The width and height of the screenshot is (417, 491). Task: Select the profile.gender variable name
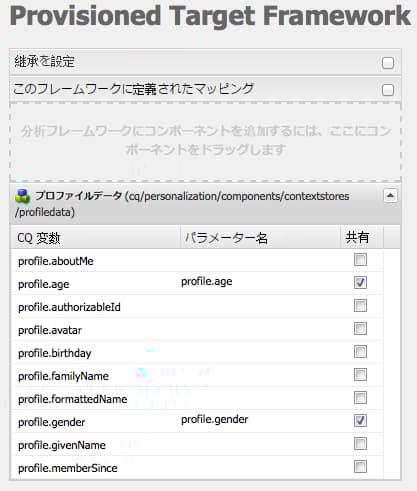coord(52,422)
